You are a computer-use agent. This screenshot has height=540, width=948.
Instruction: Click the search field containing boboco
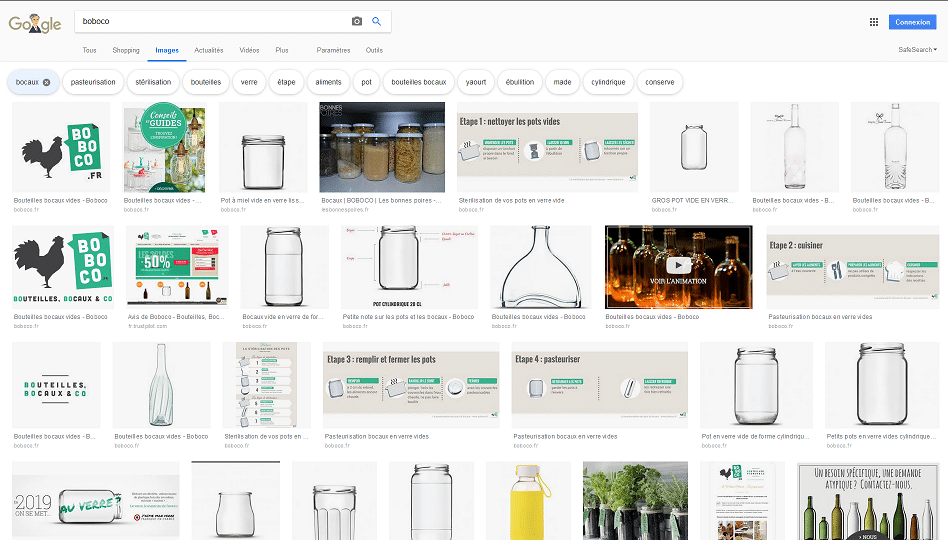[210, 21]
